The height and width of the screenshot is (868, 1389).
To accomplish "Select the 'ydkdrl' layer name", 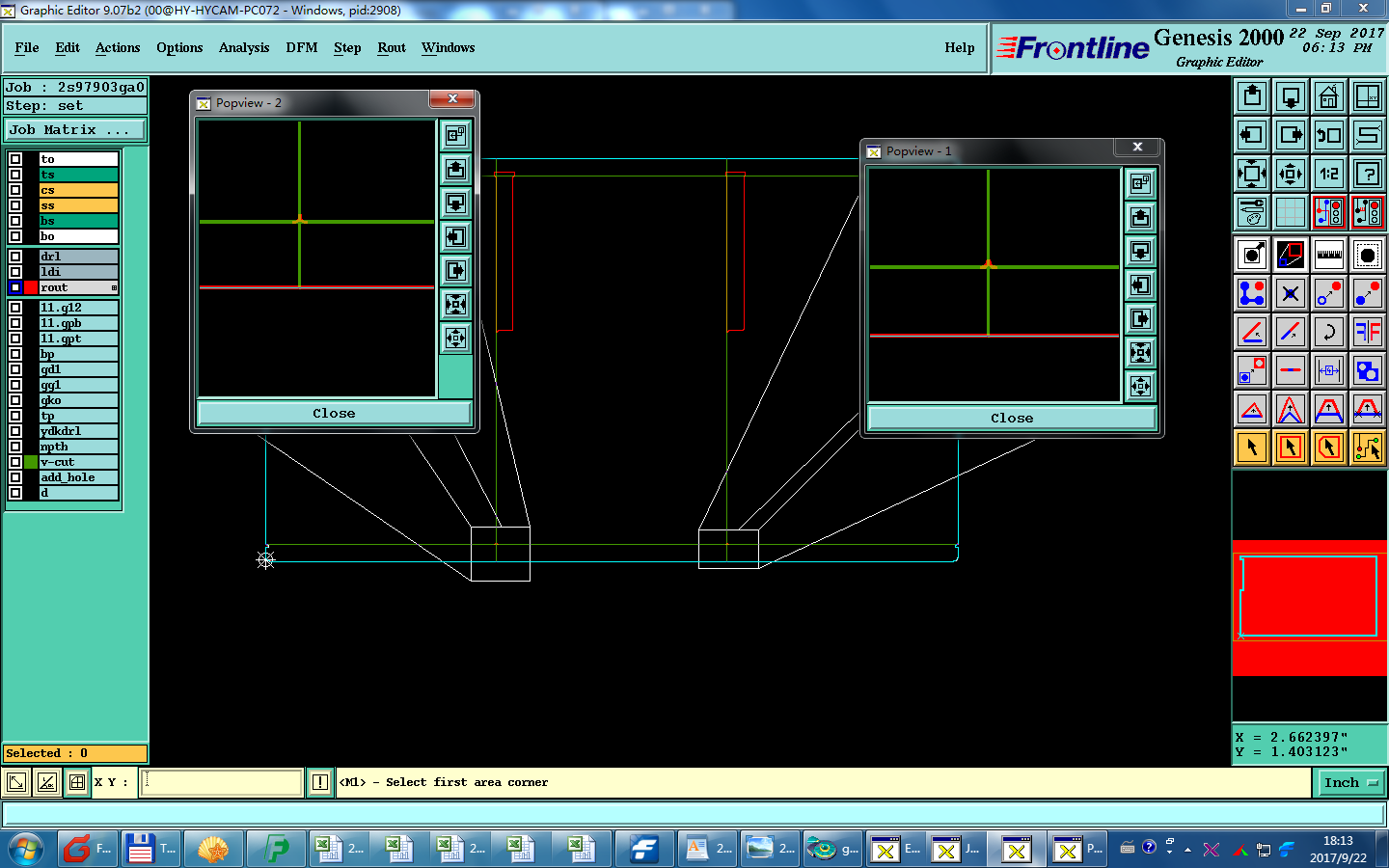I will pos(78,431).
